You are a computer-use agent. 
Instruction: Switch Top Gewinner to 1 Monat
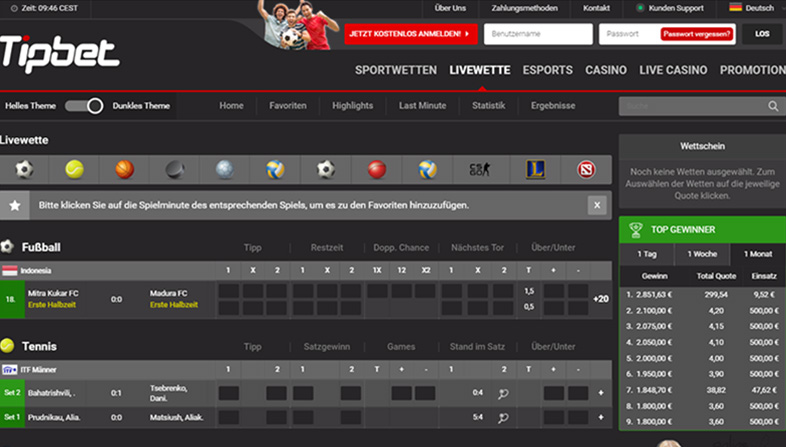[758, 254]
